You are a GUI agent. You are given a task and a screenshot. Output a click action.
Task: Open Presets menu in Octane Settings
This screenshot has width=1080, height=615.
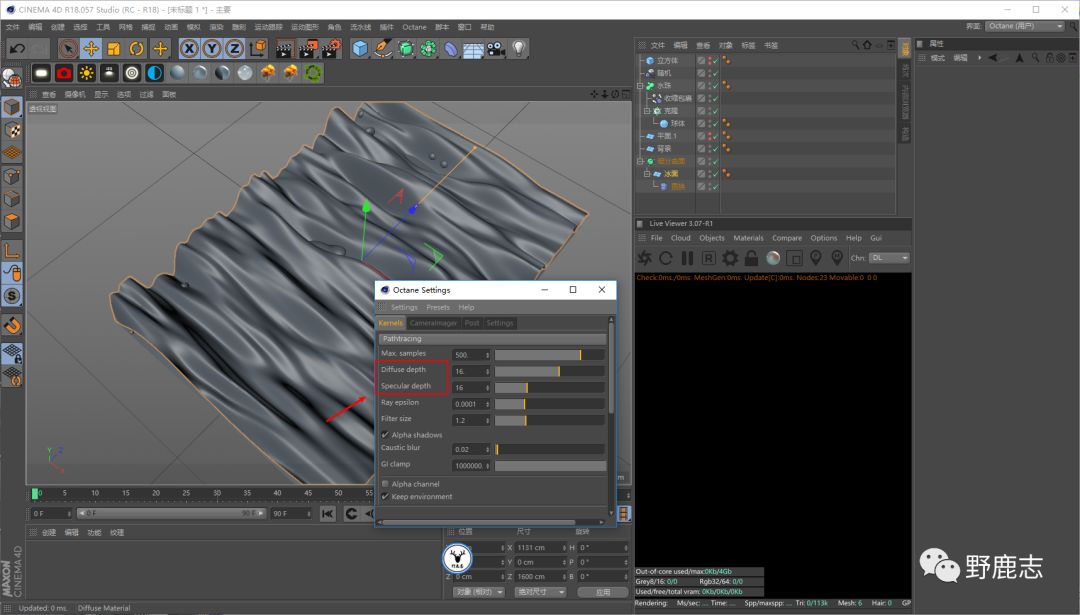pos(437,307)
